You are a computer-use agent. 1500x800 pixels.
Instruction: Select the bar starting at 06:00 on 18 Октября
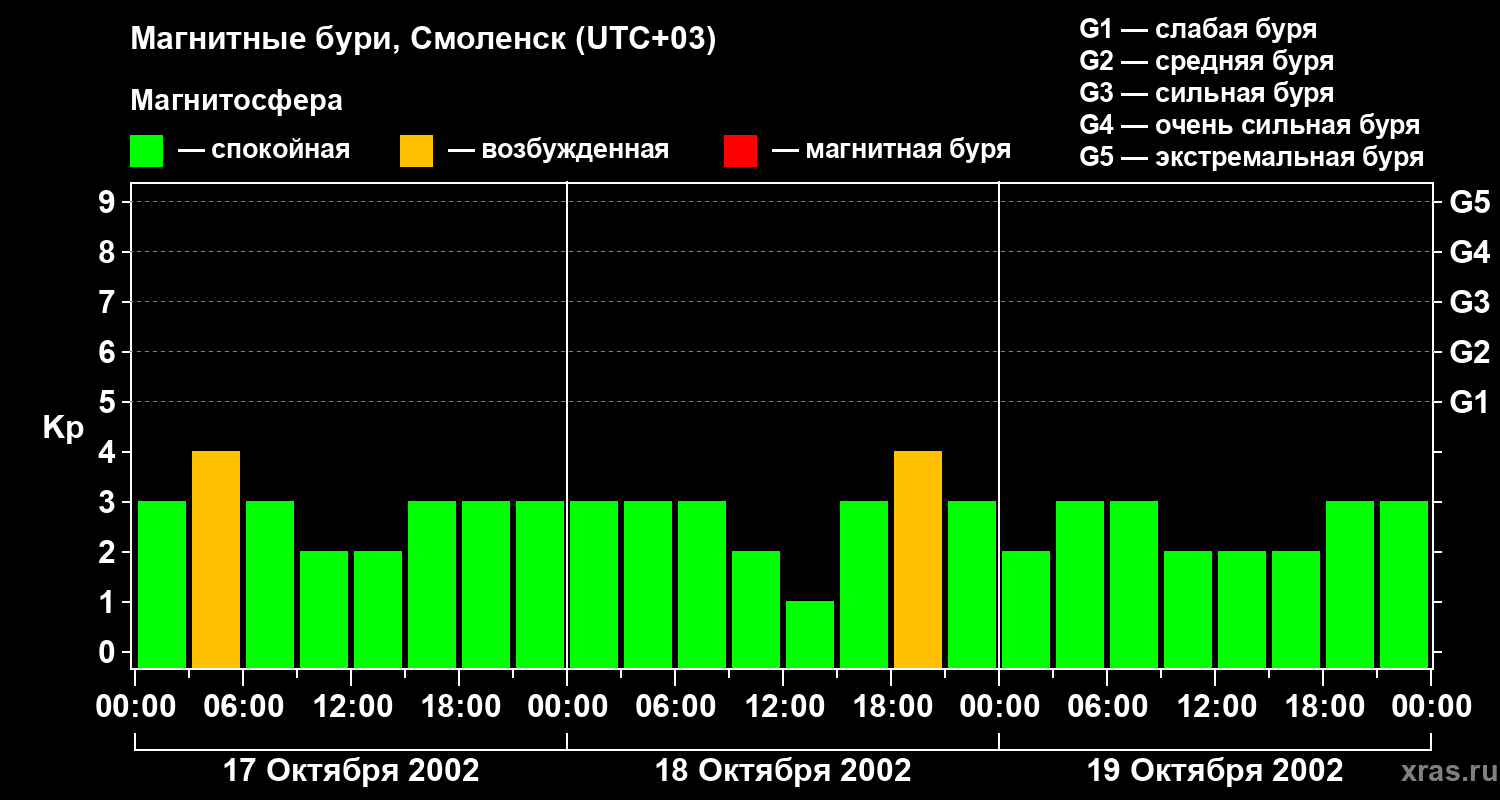click(702, 584)
